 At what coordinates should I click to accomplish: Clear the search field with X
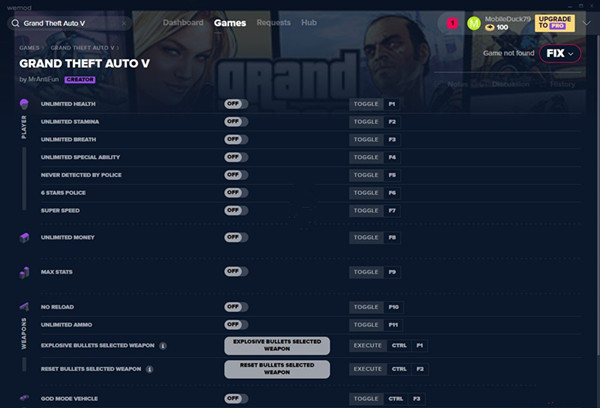coord(124,23)
